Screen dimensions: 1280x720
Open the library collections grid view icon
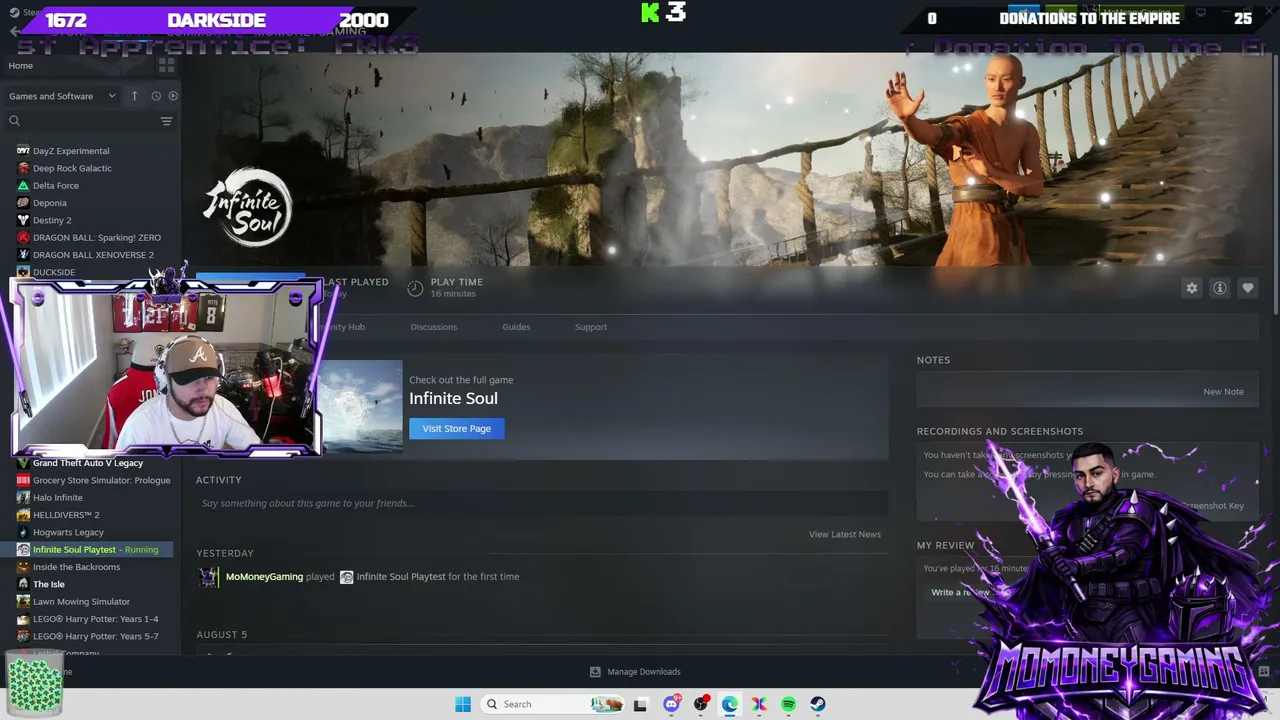click(166, 65)
